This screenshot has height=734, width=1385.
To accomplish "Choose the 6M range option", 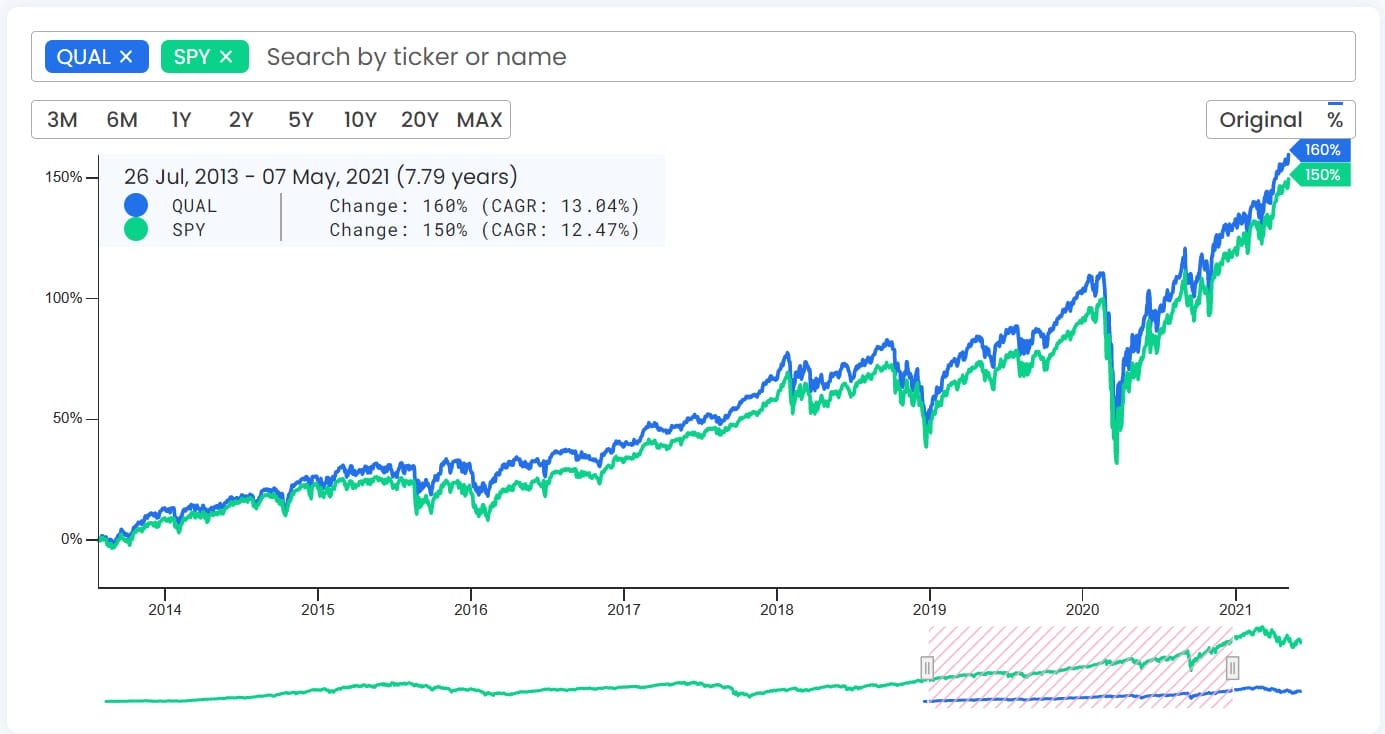I will pyautogui.click(x=120, y=119).
